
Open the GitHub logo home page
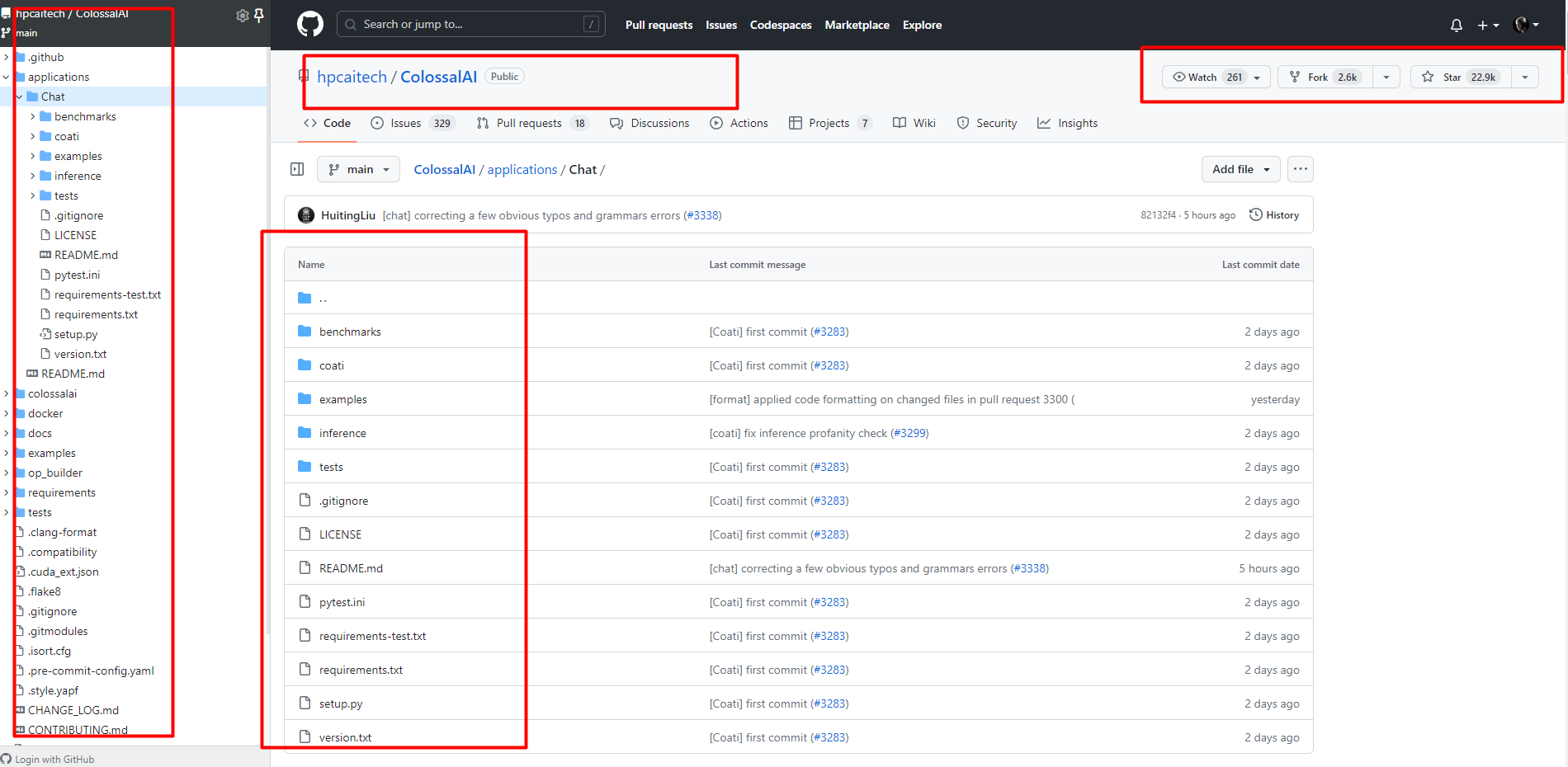[310, 25]
